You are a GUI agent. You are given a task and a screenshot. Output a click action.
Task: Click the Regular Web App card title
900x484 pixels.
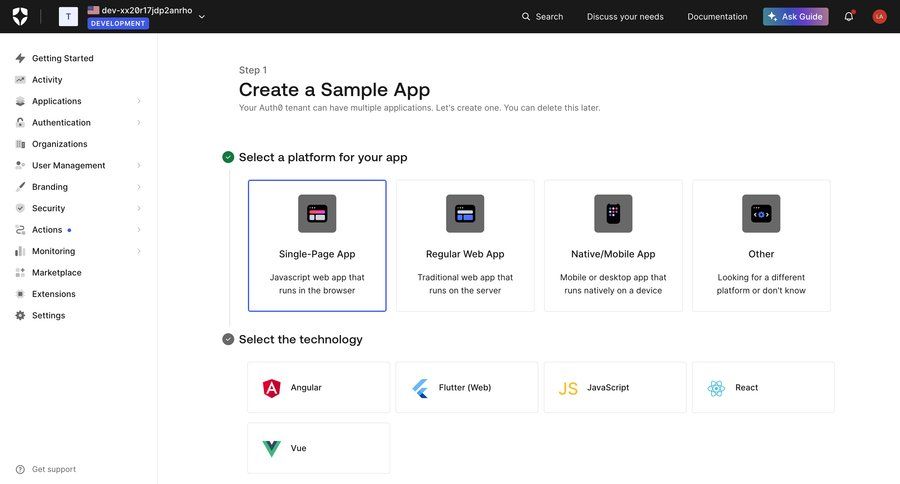[x=465, y=254]
